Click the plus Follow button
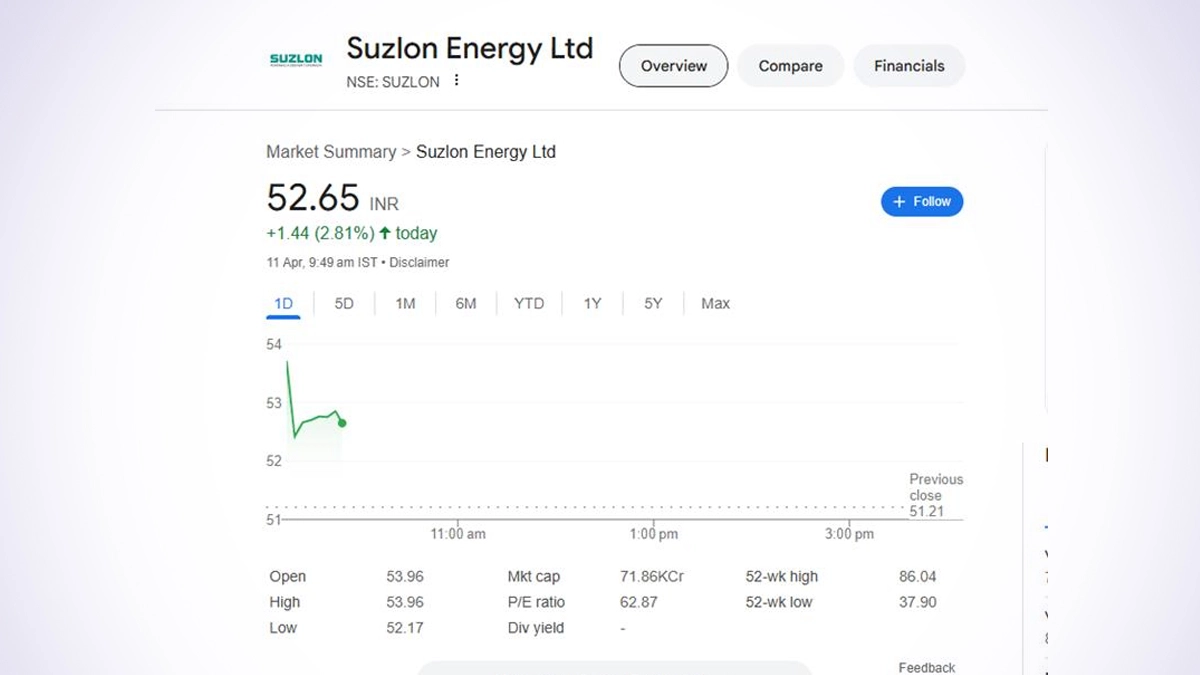The image size is (1200, 675). coord(922,201)
